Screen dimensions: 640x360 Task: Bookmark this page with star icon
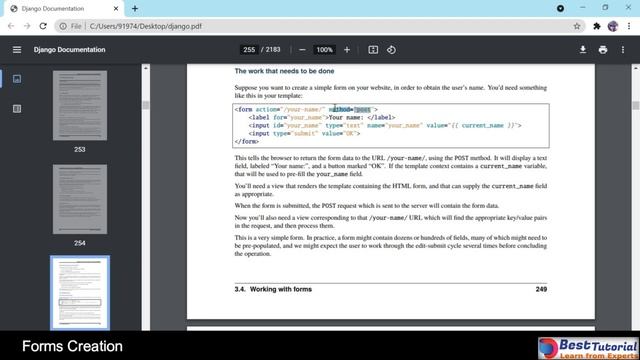[x=577, y=26]
